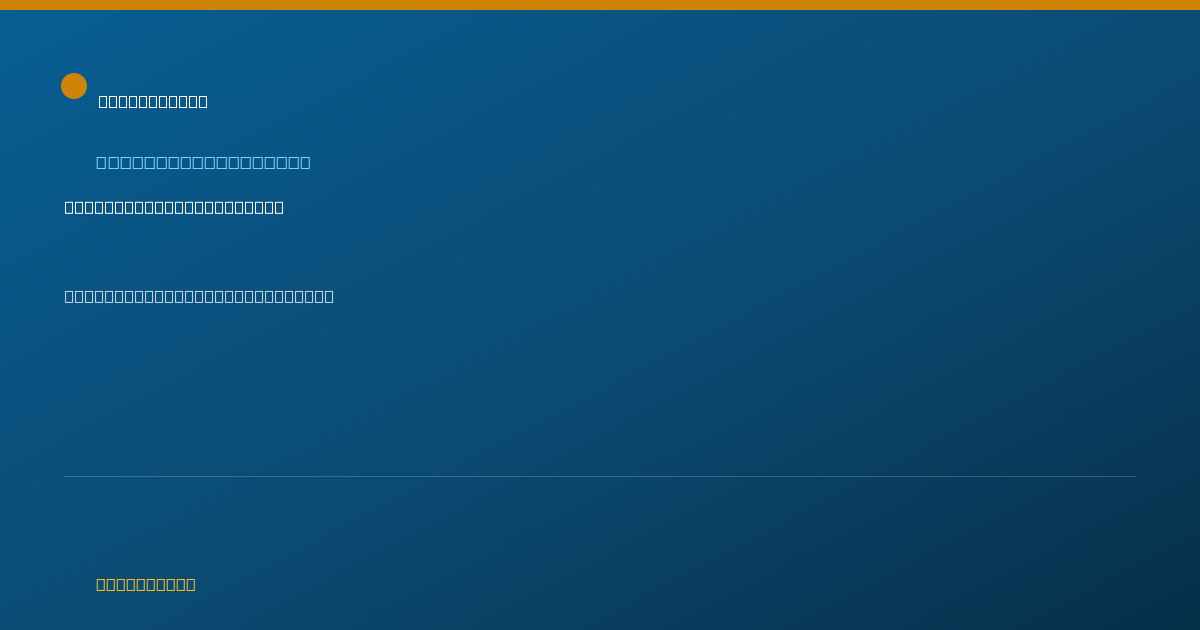Follow the blue-colored headline
The width and height of the screenshot is (1200, 630).
(x=203, y=162)
